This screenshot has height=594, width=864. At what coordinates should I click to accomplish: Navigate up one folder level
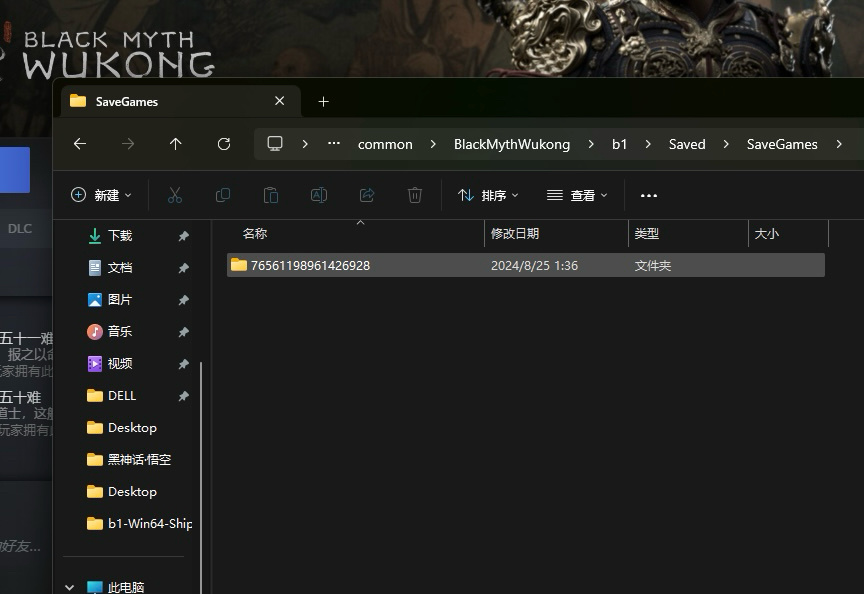pyautogui.click(x=175, y=144)
